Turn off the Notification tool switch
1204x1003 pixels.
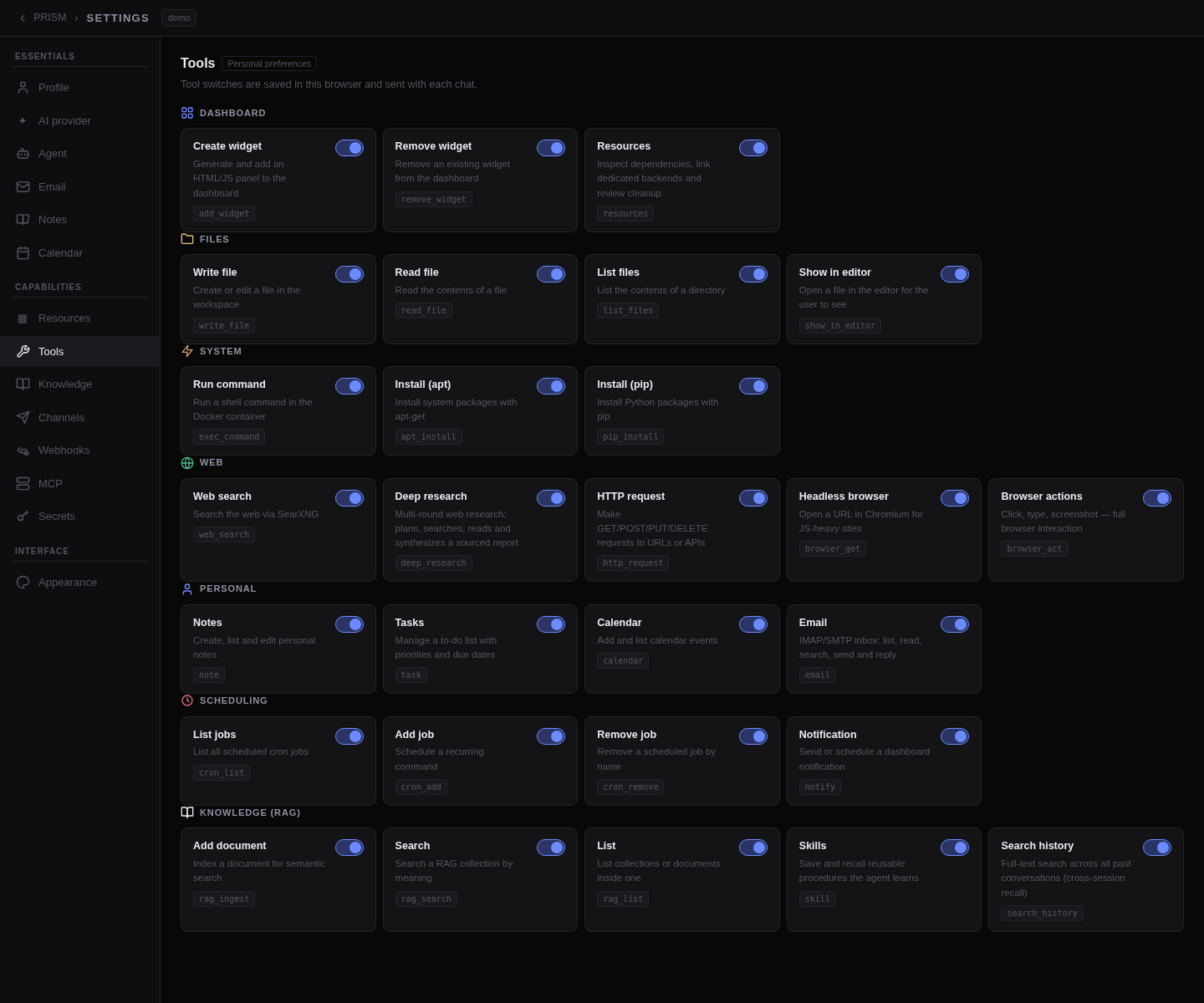955,736
